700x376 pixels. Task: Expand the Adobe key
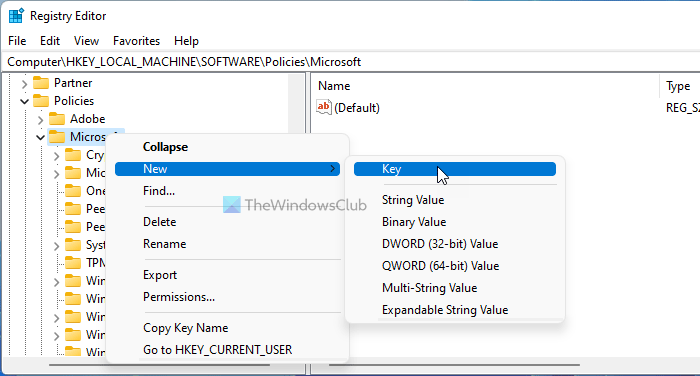(41, 120)
